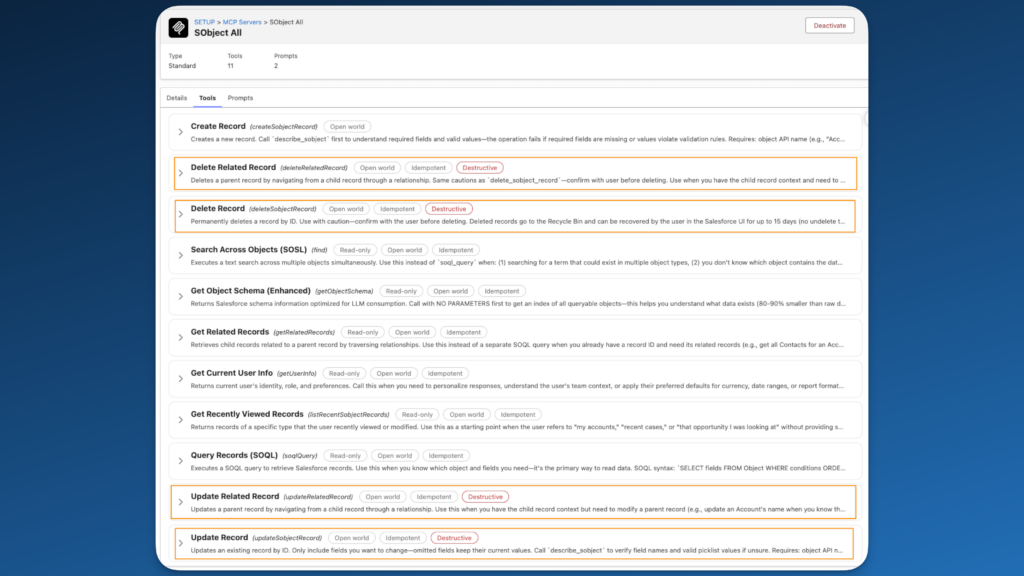The image size is (1024, 576).
Task: Click Destructive badge on Update Record
Action: [x=454, y=538]
